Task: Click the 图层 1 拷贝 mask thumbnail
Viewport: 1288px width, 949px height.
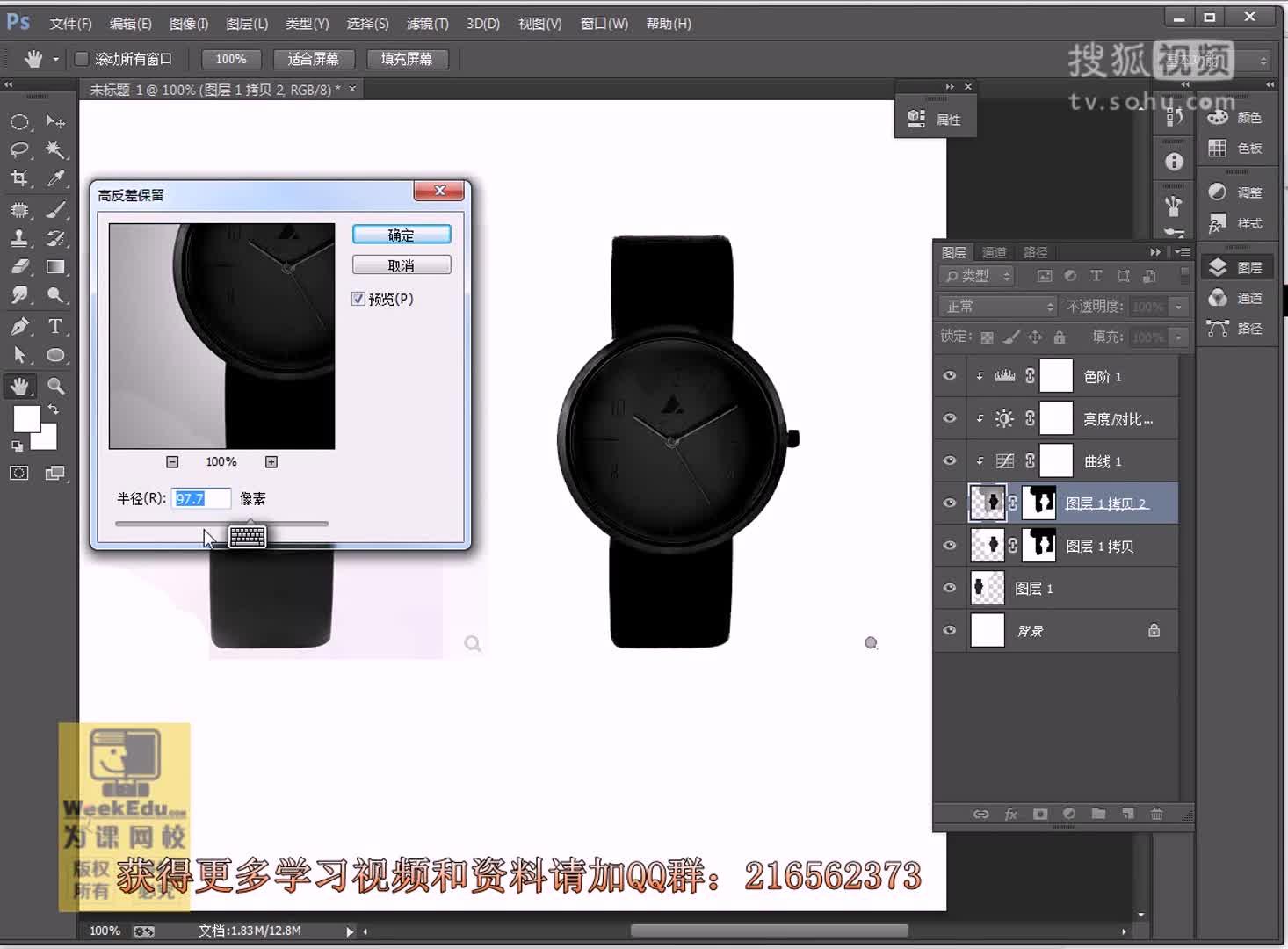Action: (1040, 545)
